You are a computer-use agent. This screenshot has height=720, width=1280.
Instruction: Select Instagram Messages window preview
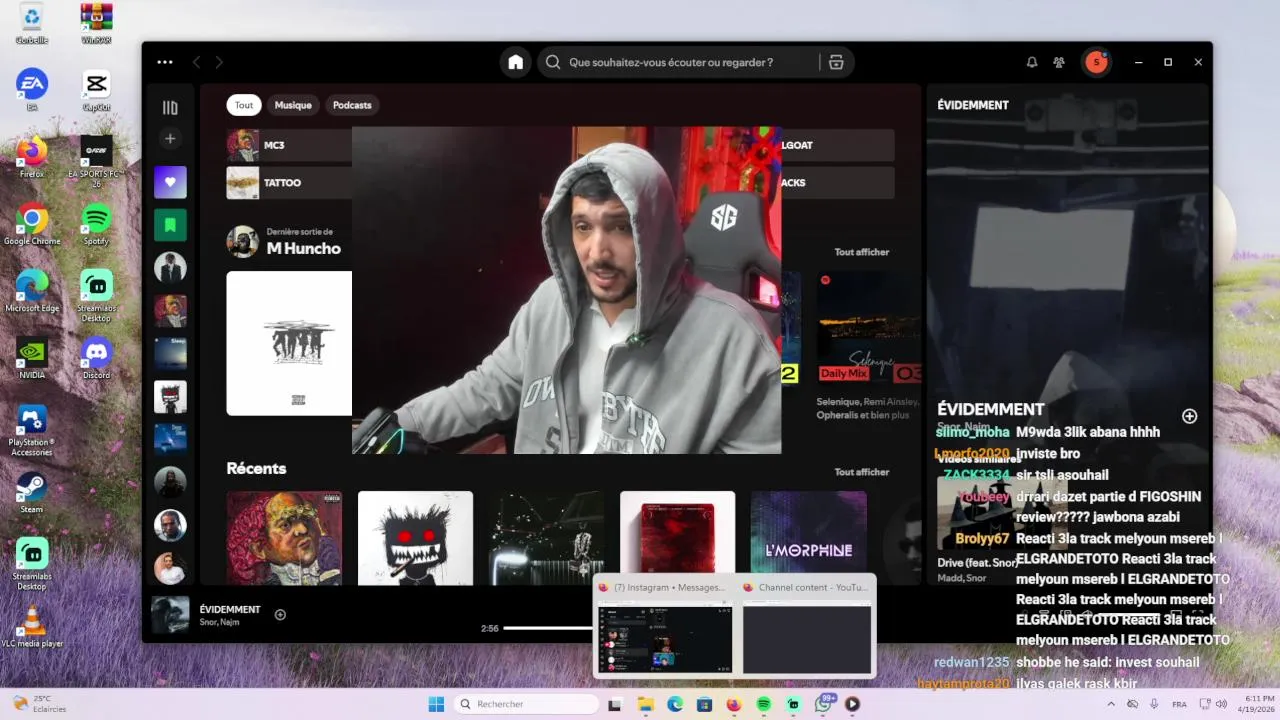tap(664, 626)
